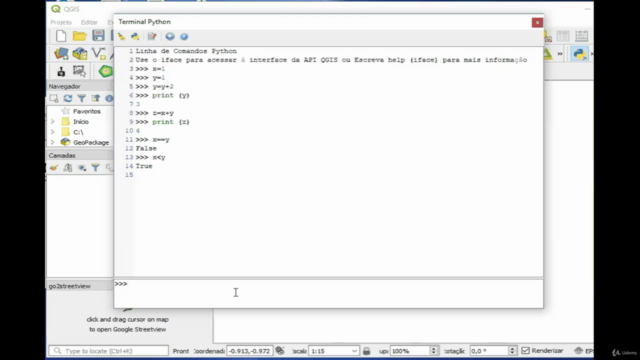This screenshot has height=360, width=640.
Task: Open the scale 1:15 dropdown
Action: coord(354,351)
